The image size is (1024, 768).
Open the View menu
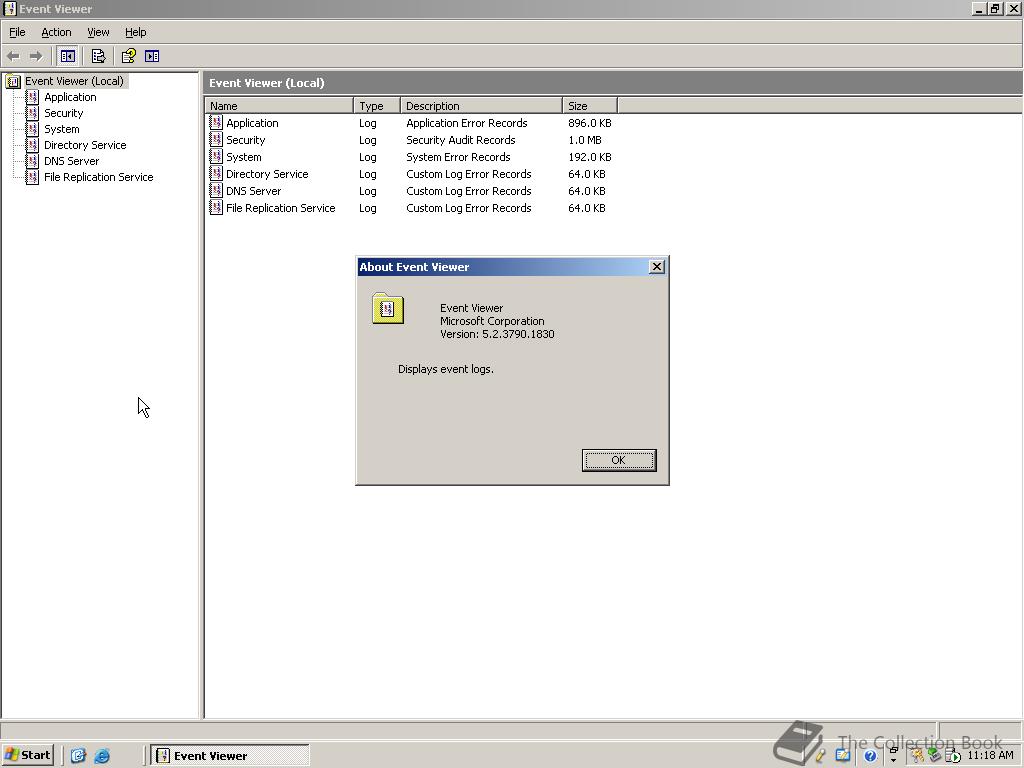pyautogui.click(x=98, y=32)
